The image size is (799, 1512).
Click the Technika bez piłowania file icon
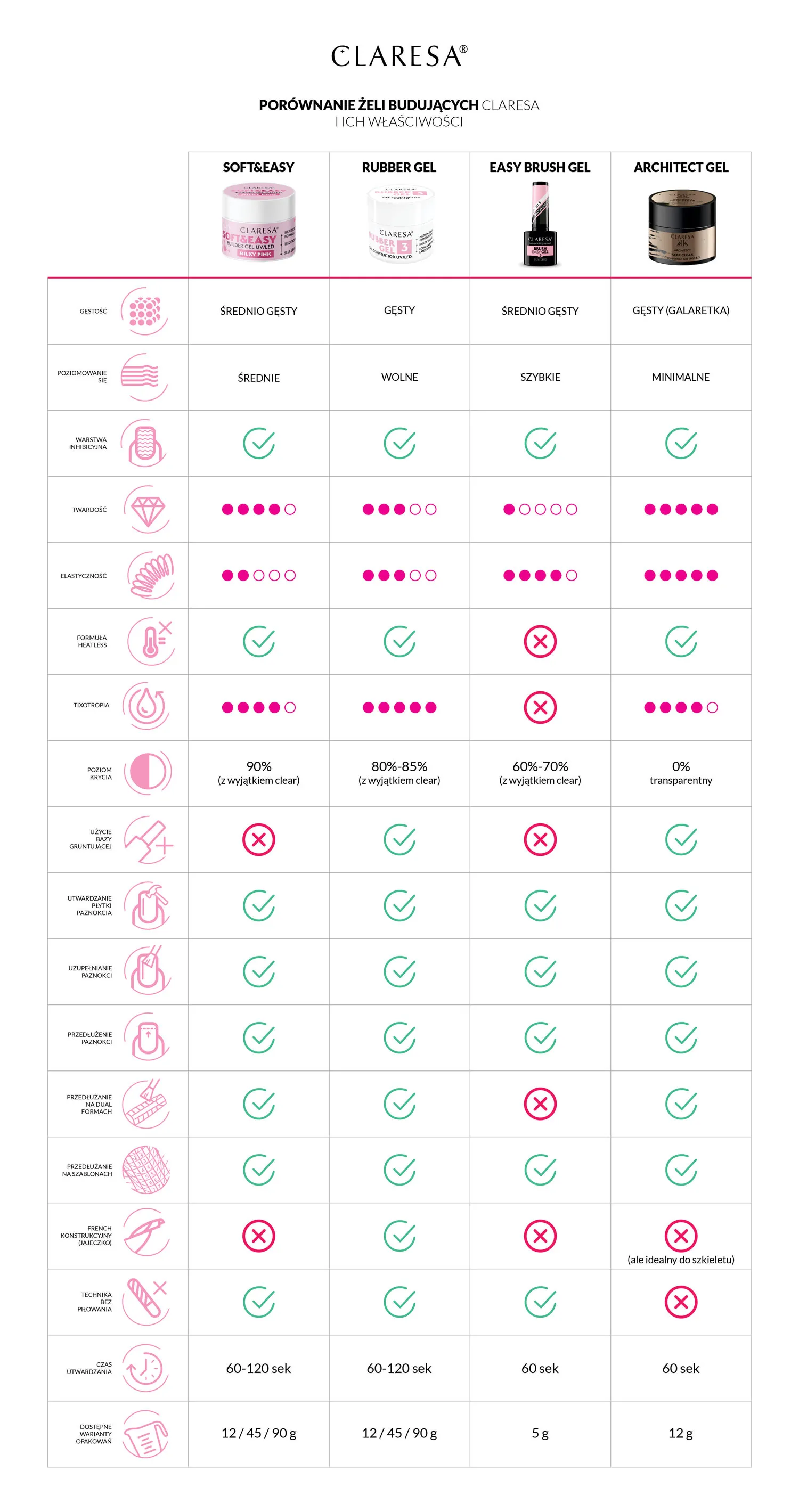click(146, 1302)
